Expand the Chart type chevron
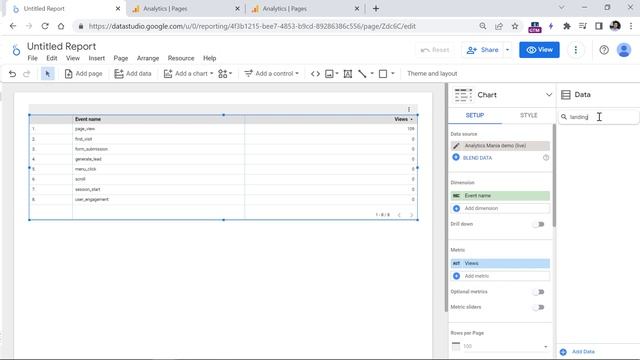Viewport: 640px width, 360px height. click(x=549, y=95)
